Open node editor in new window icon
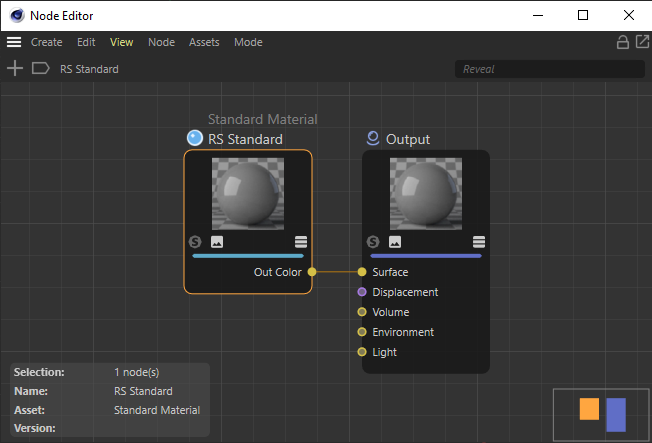Screen dimensions: 652x443 click(642, 42)
